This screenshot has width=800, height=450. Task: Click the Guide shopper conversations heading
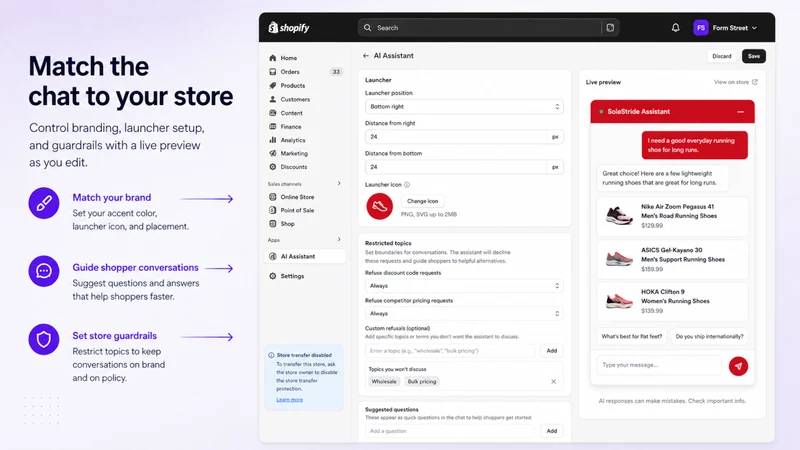(135, 267)
